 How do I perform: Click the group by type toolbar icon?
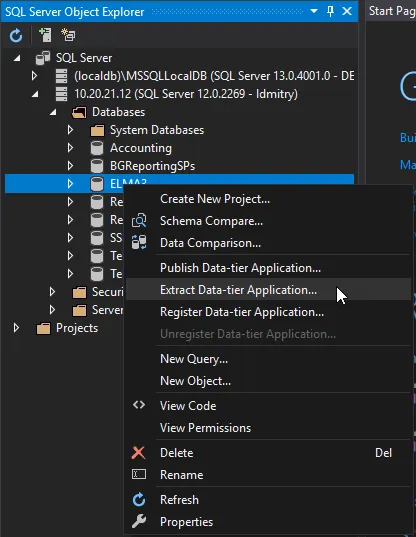click(x=68, y=35)
